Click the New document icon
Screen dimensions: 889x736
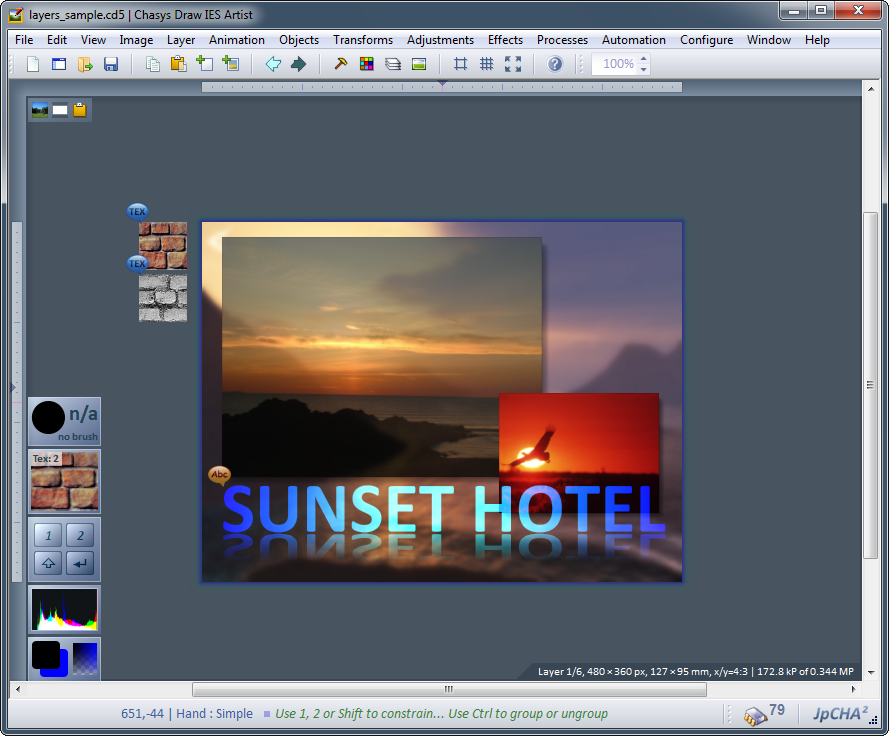click(33, 64)
